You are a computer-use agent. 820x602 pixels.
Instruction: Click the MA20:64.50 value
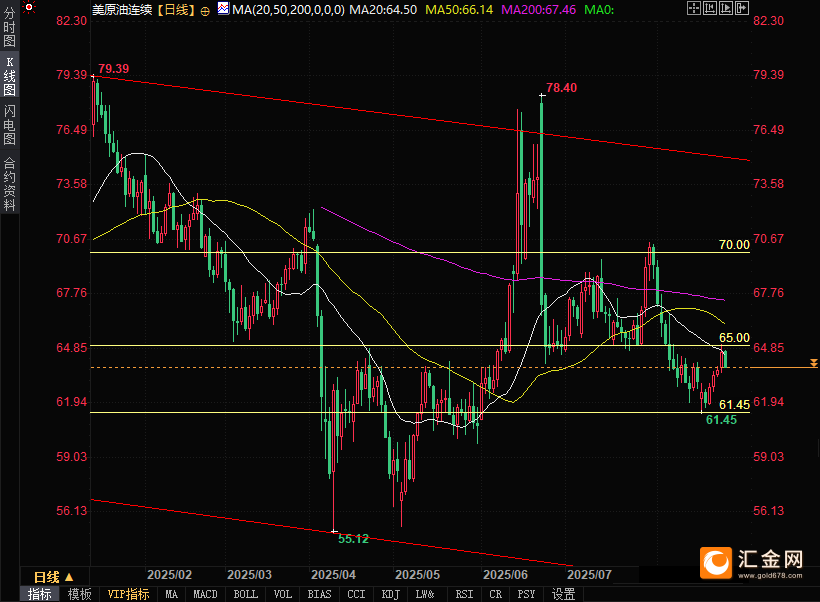click(383, 9)
